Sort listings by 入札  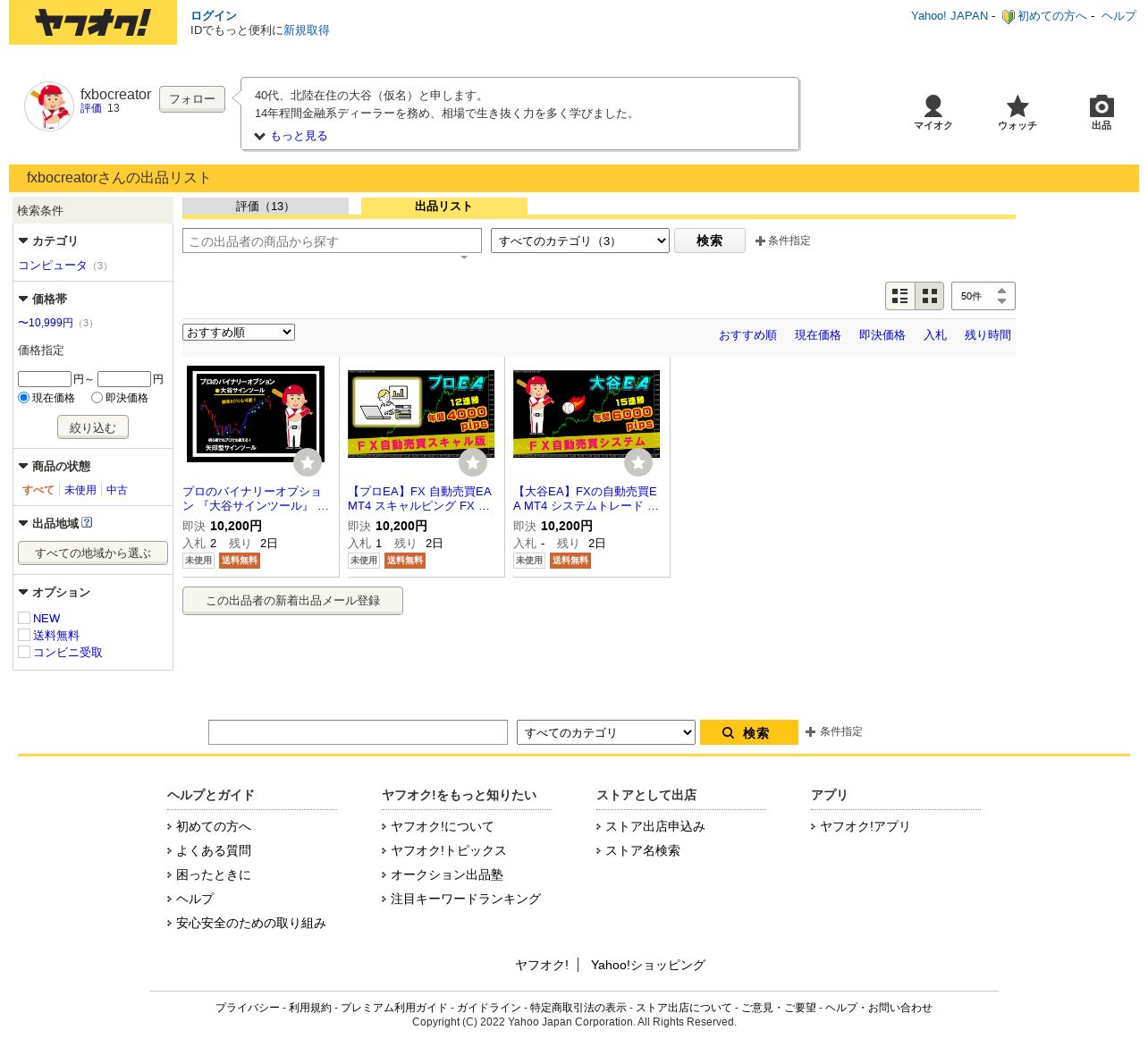point(935,335)
